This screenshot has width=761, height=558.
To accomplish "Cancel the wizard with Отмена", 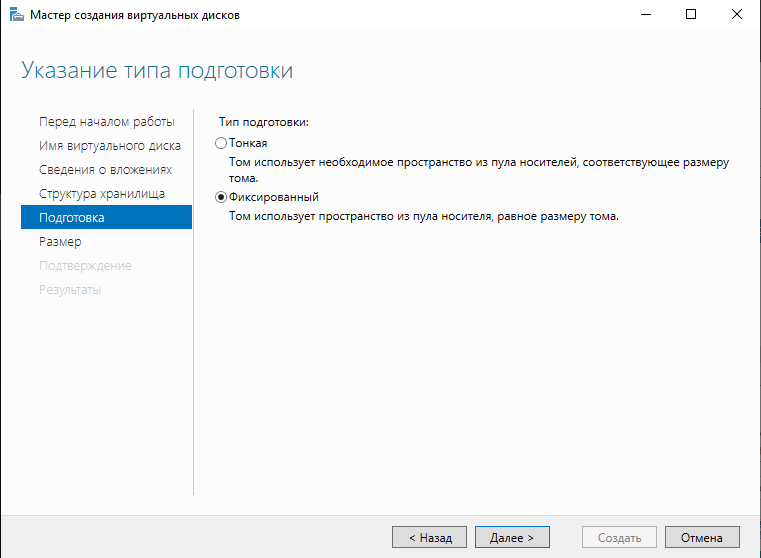I will 702,537.
